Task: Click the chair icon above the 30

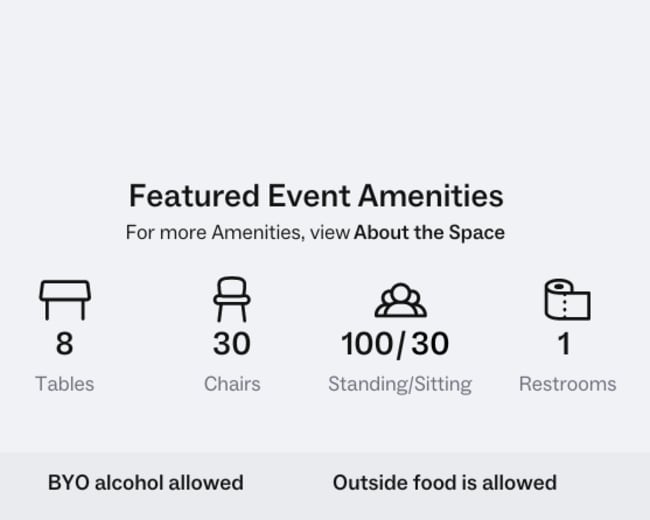Action: pyautogui.click(x=232, y=299)
